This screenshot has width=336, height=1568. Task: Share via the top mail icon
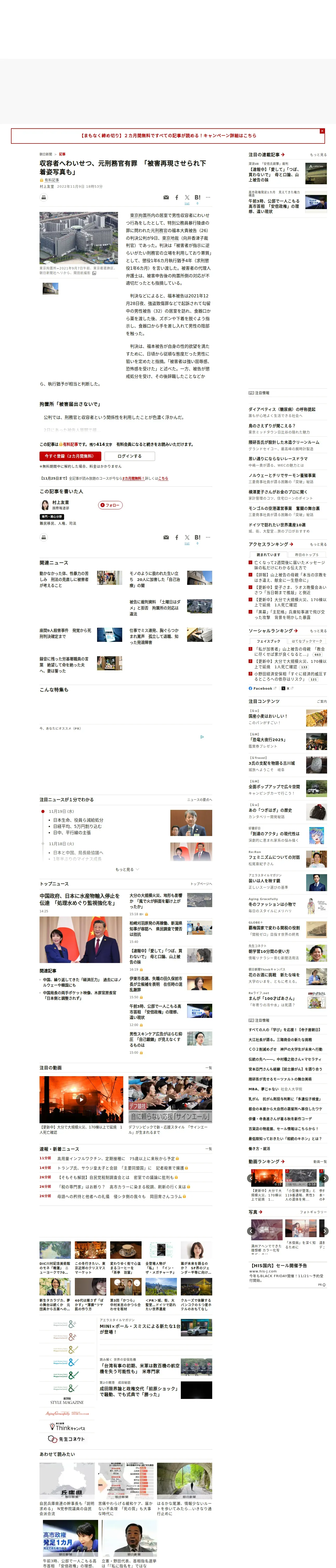166,198
